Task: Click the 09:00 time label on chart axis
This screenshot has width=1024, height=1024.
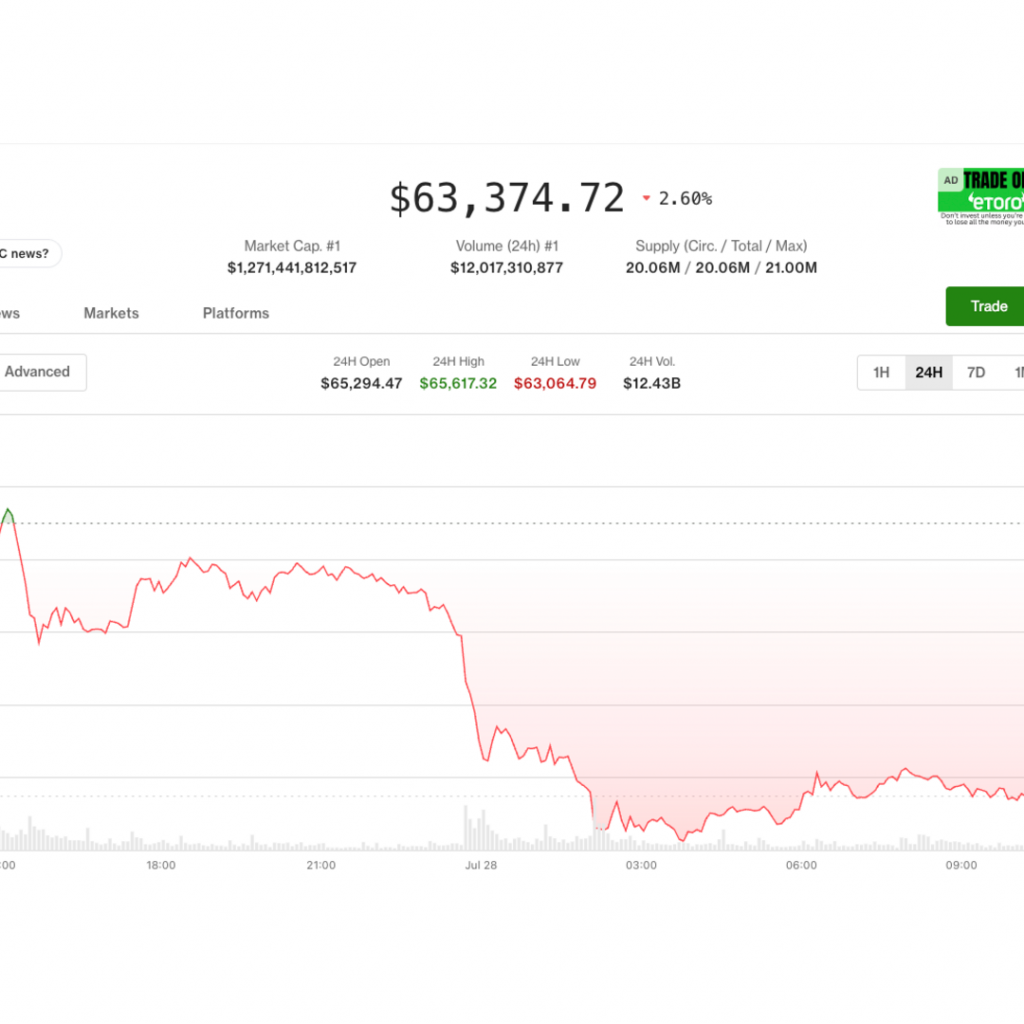Action: (961, 865)
